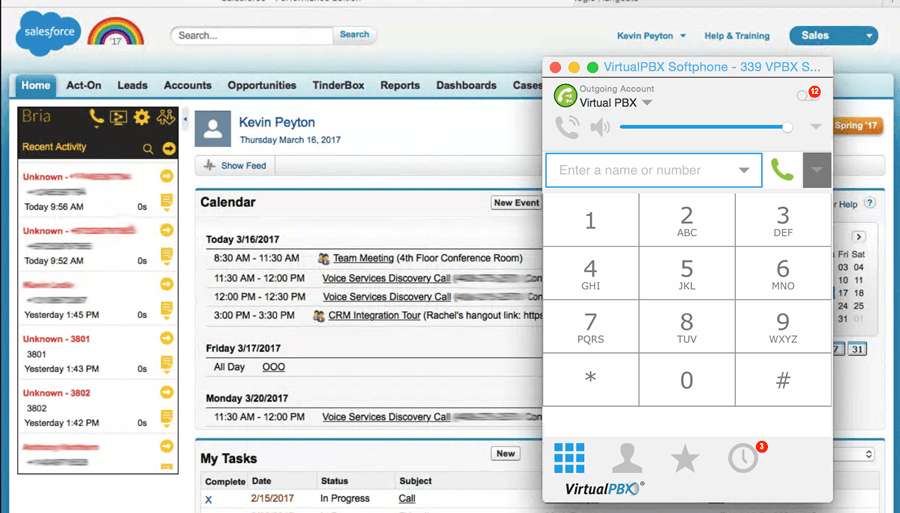Click arrow icon beside Recent Activity header
900x513 pixels.
coord(169,149)
